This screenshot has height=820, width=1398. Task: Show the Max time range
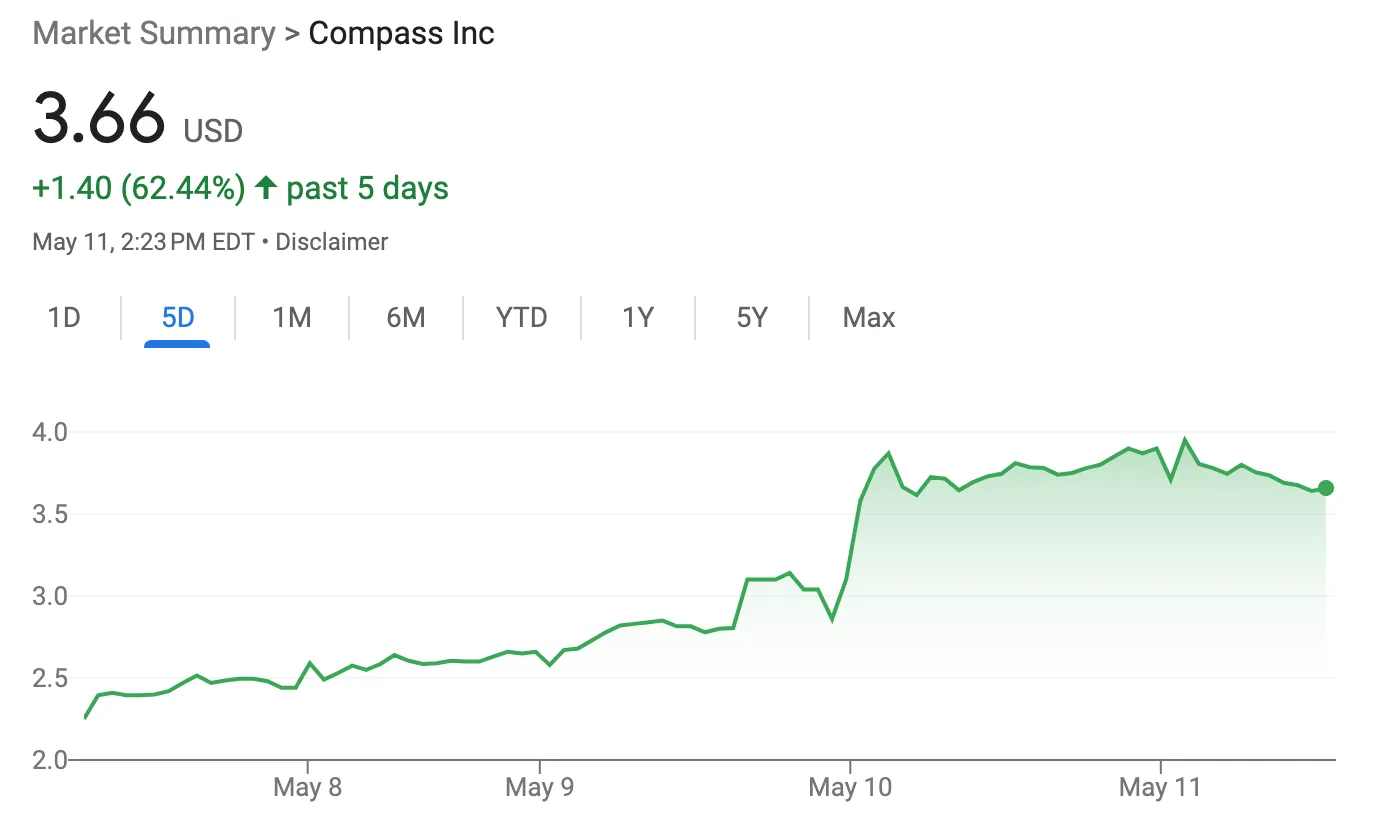868,318
